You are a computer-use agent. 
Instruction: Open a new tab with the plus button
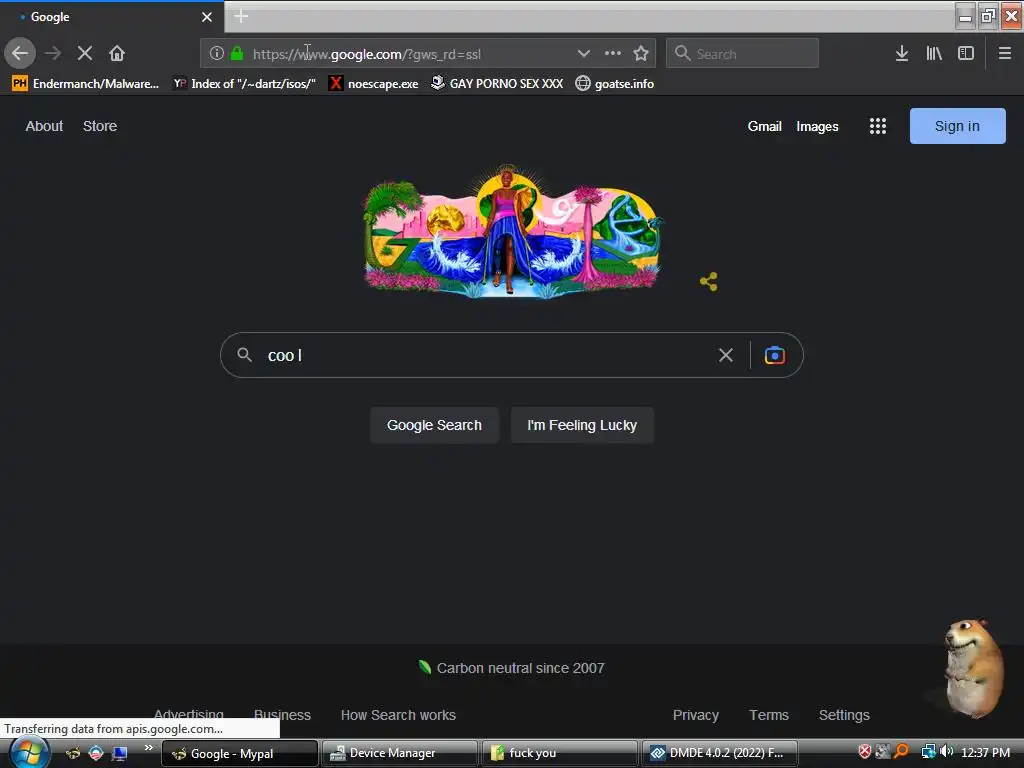coord(241,16)
